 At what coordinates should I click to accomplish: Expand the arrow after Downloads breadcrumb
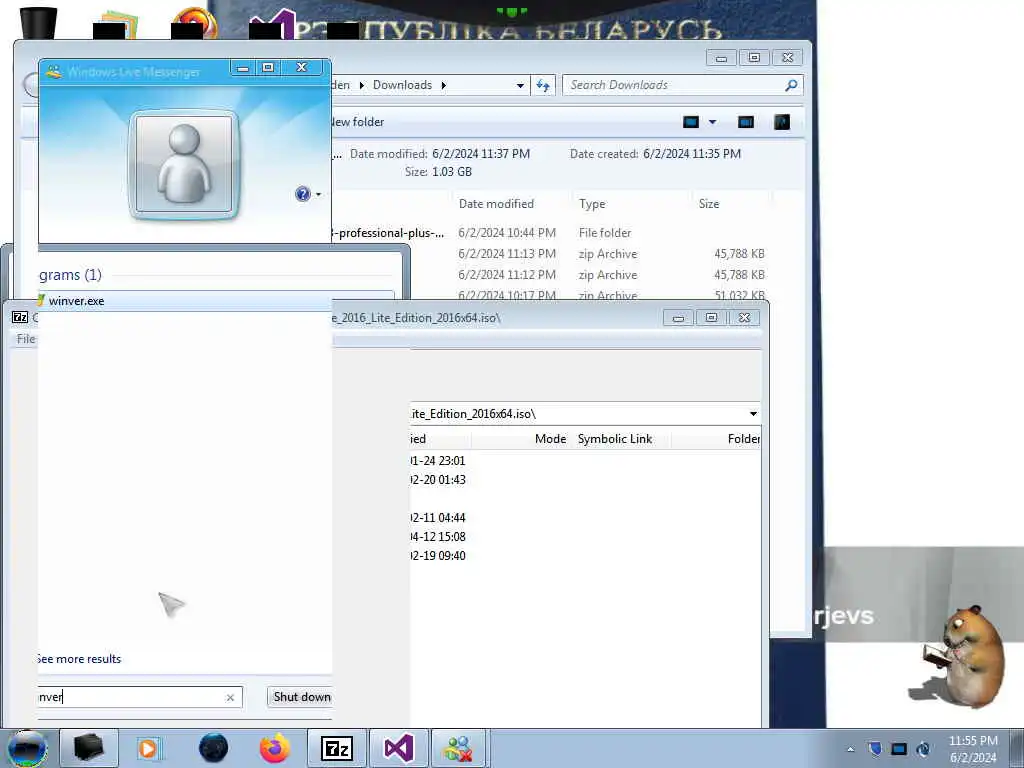pyautogui.click(x=443, y=86)
